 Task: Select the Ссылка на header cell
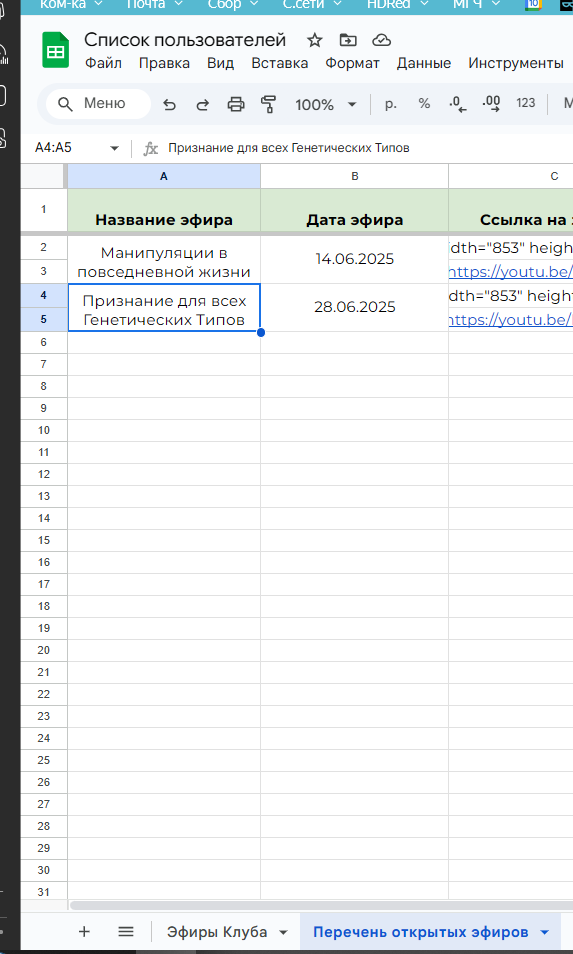coord(511,210)
